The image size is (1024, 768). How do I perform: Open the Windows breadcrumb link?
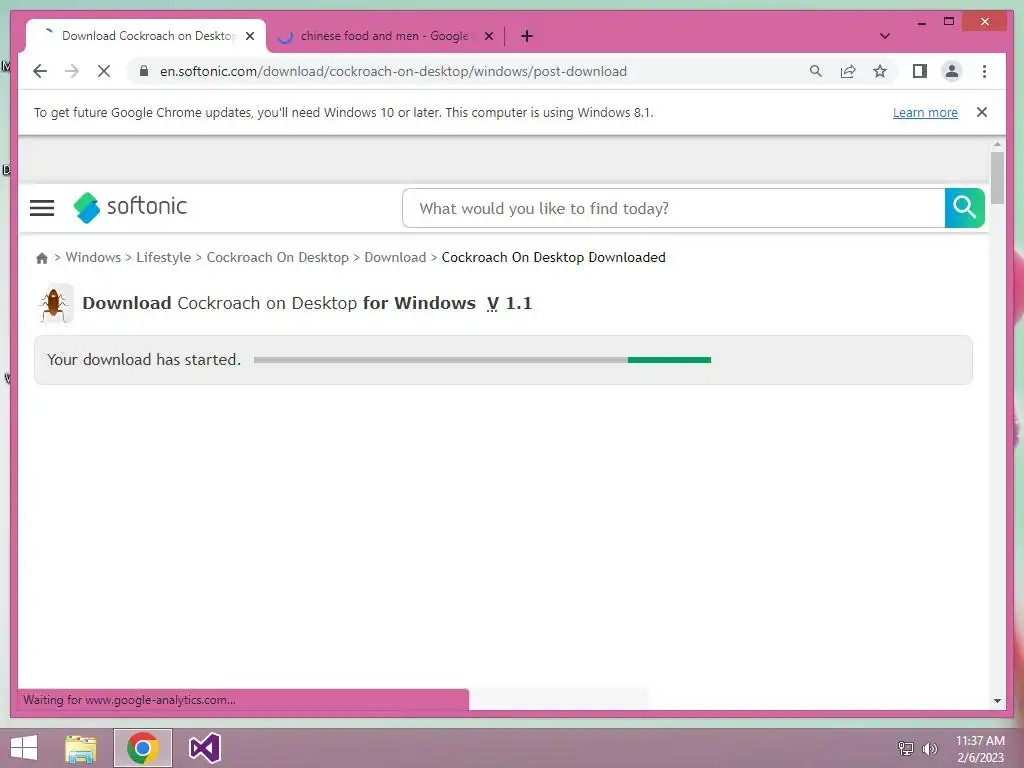[x=93, y=257]
